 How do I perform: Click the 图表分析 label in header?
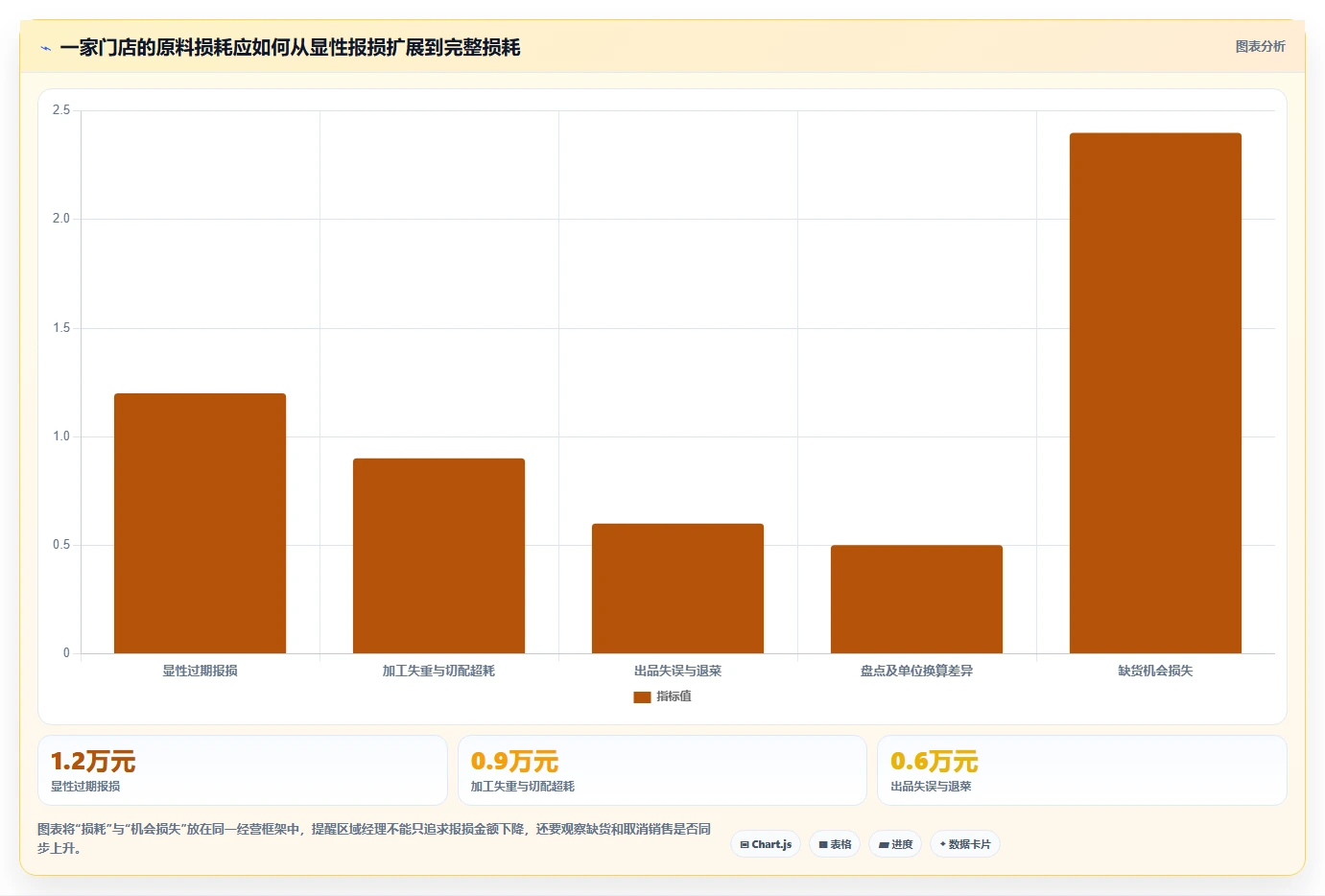tap(1260, 46)
